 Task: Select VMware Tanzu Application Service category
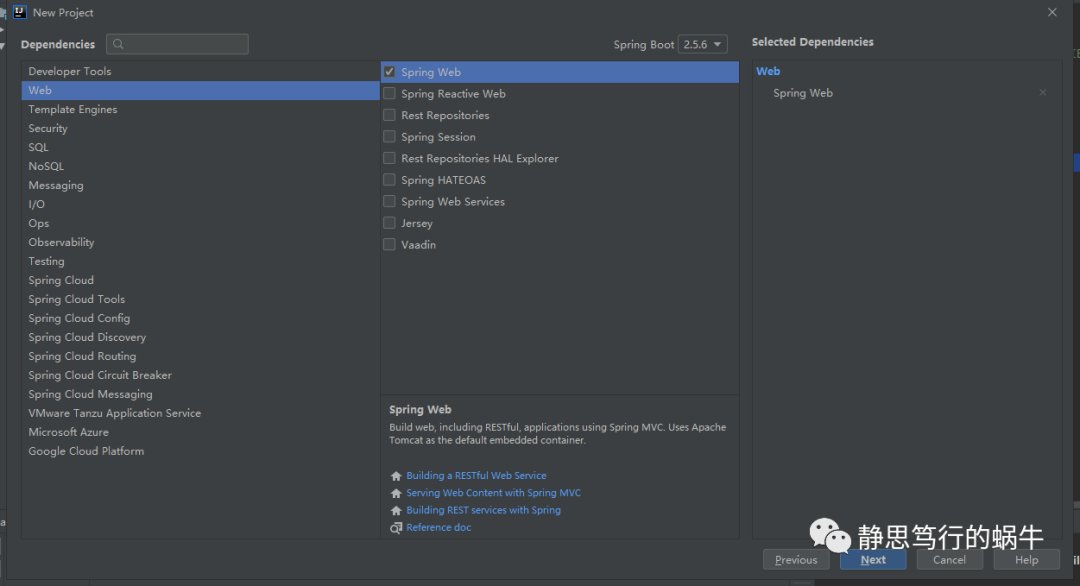tap(200, 413)
